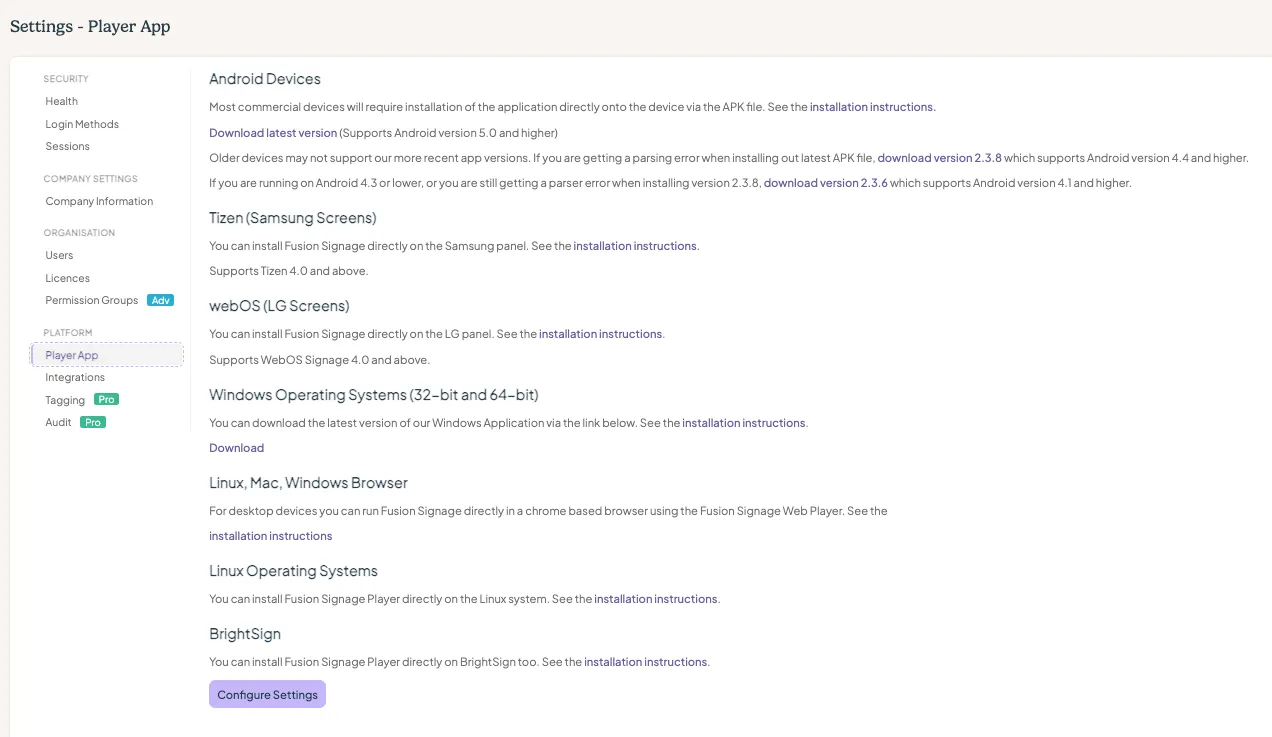Open the Audit page
Image resolution: width=1272 pixels, height=737 pixels.
[x=58, y=422]
